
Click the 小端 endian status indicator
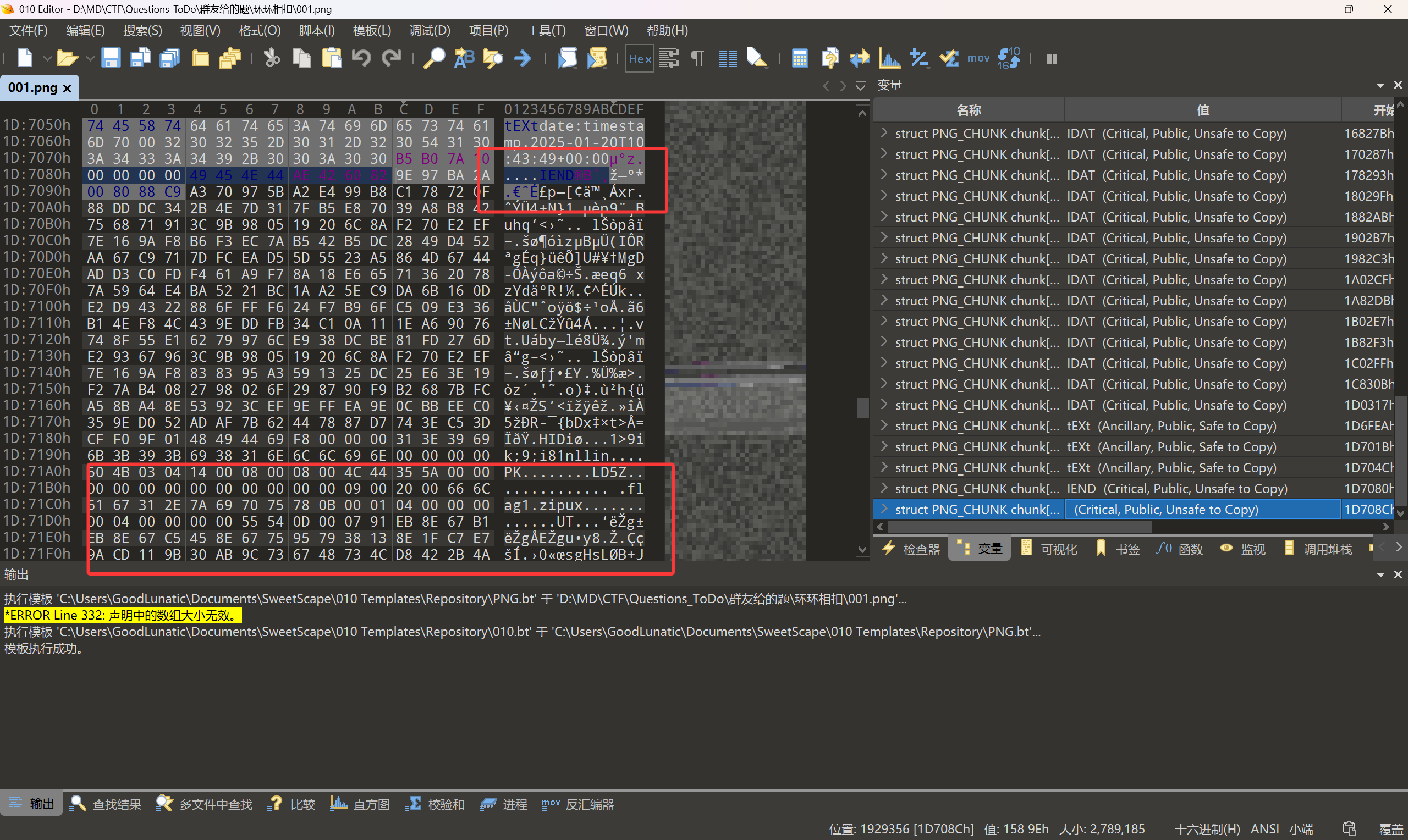tap(1301, 829)
